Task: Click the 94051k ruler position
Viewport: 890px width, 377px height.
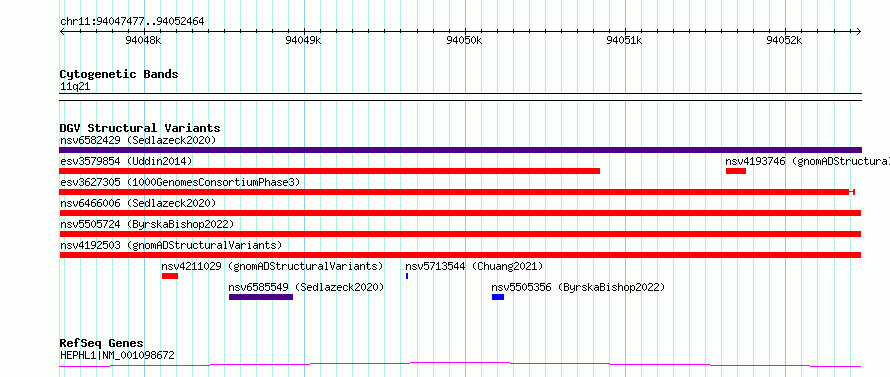Action: (624, 40)
